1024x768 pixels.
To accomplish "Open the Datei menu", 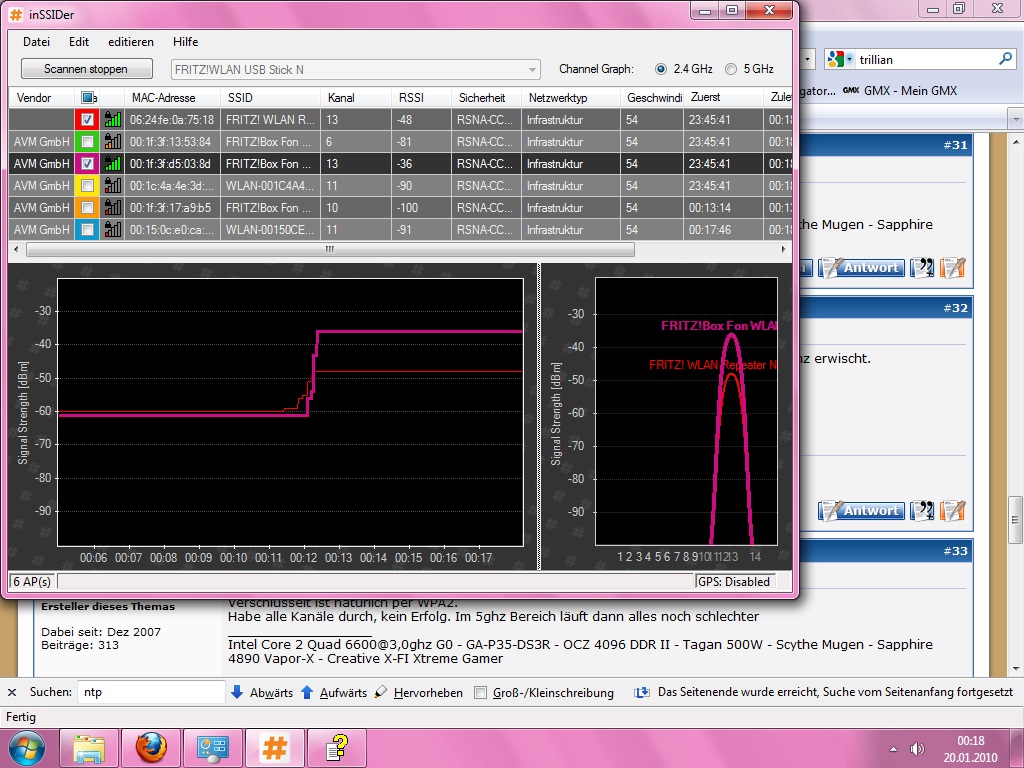I will pyautogui.click(x=36, y=42).
